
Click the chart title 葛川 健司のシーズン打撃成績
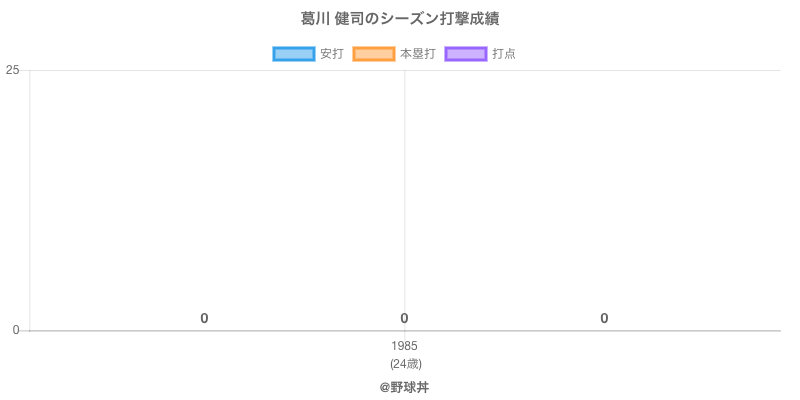pyautogui.click(x=400, y=19)
